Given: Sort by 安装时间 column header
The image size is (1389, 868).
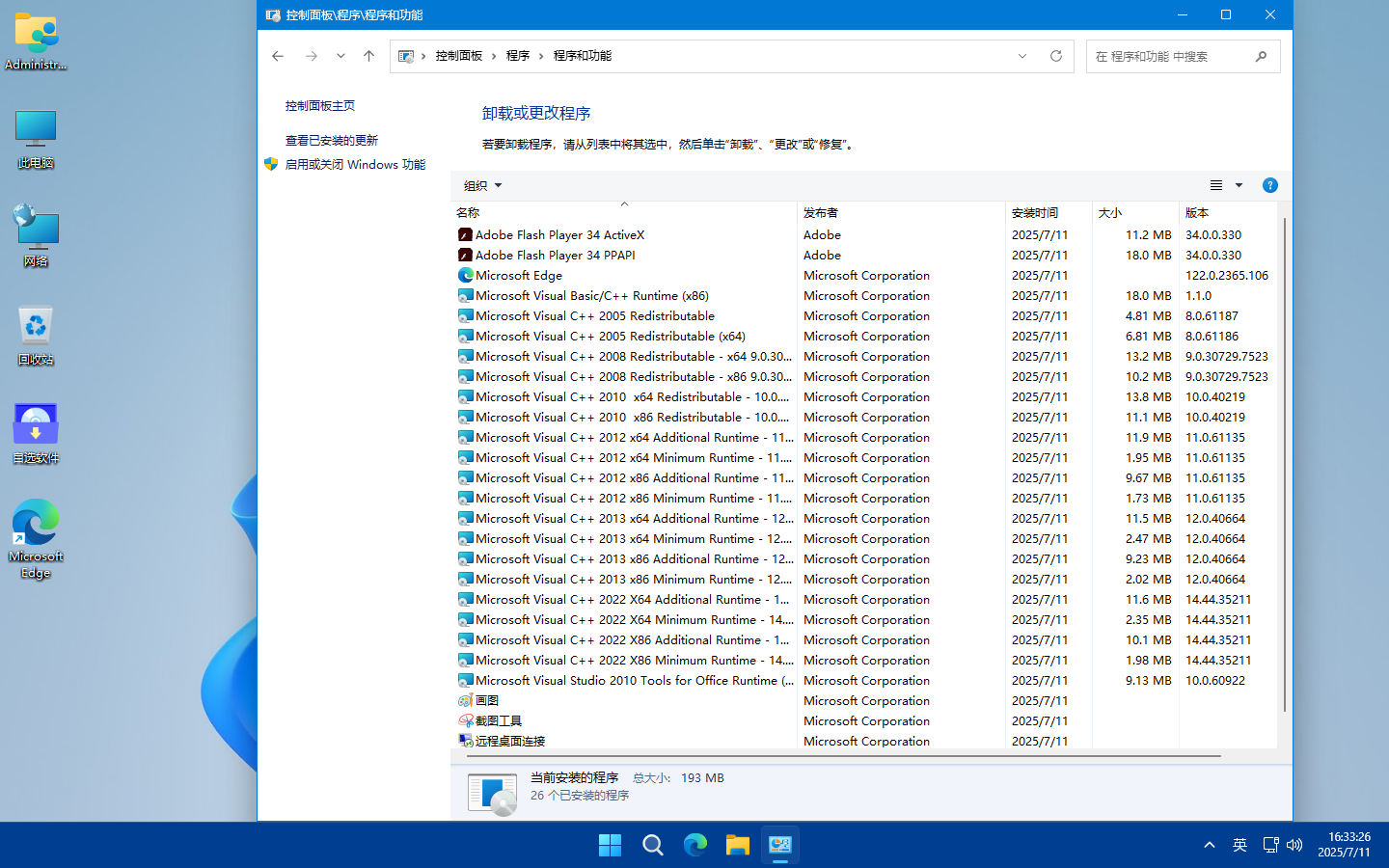Looking at the screenshot, I should point(1049,212).
